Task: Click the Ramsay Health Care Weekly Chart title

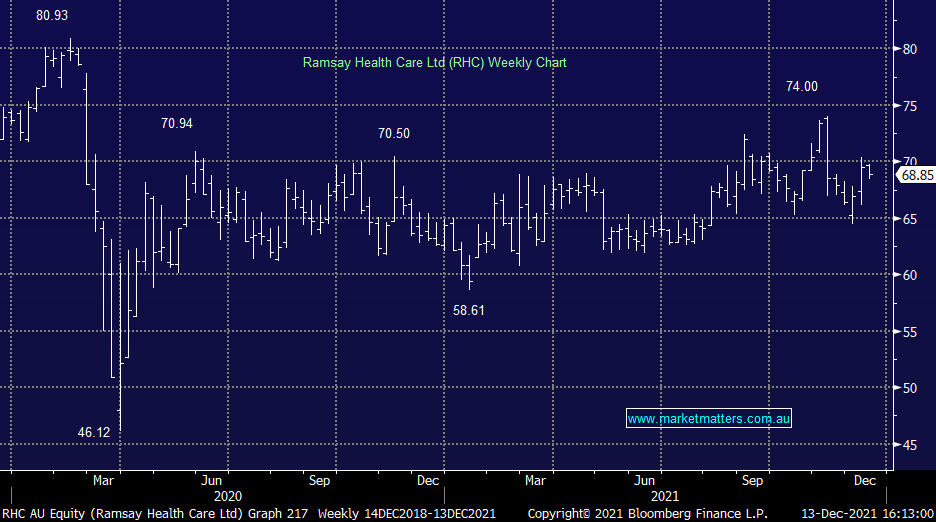Action: [434, 63]
